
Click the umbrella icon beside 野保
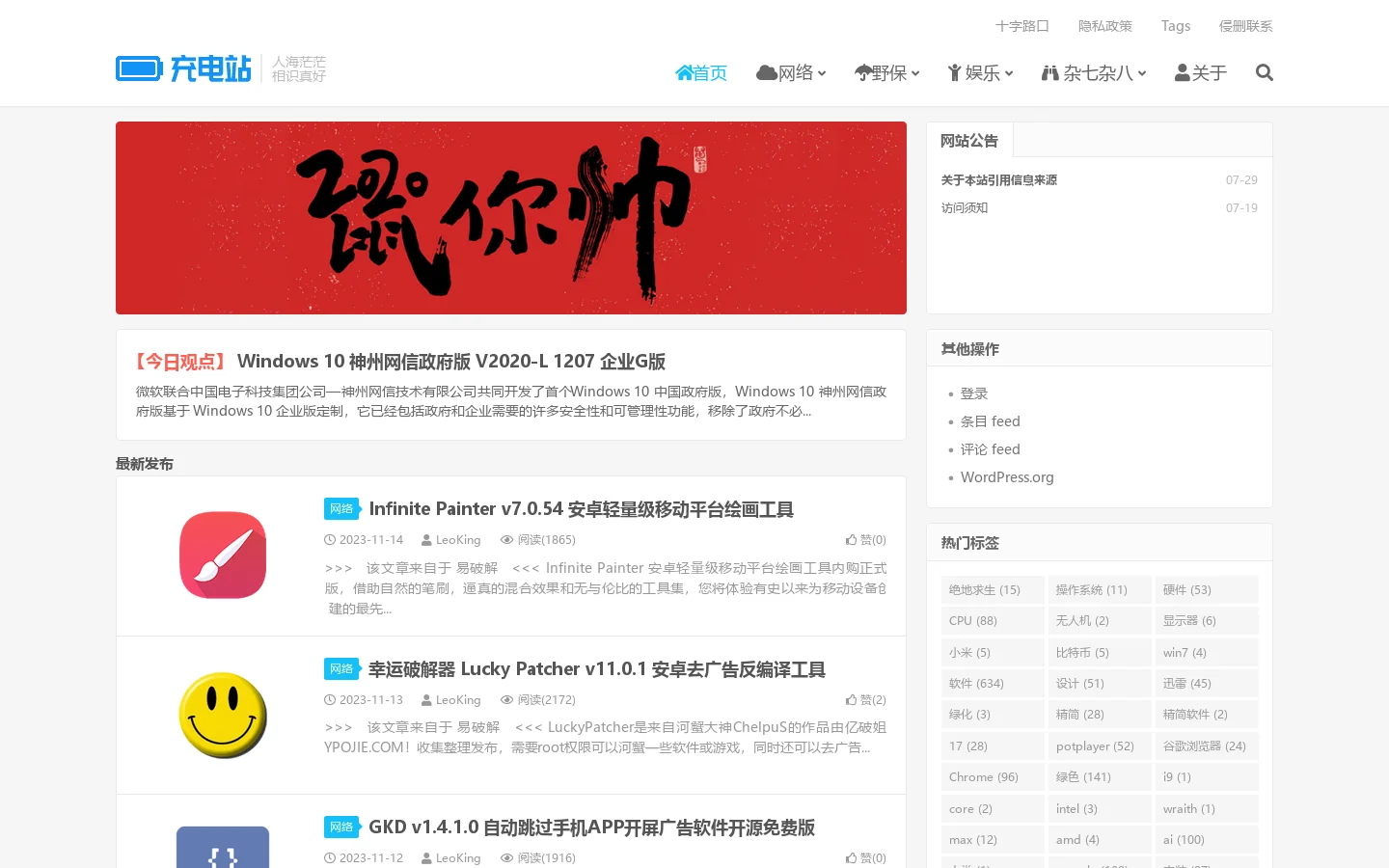pyautogui.click(x=863, y=72)
